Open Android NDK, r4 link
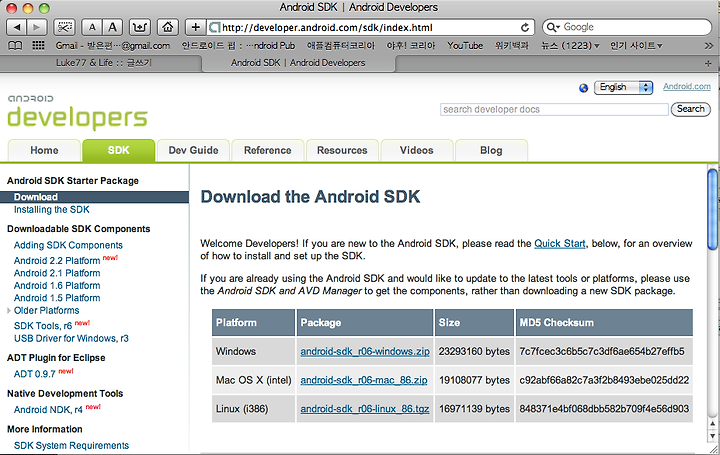The height and width of the screenshot is (455, 720). pos(48,410)
